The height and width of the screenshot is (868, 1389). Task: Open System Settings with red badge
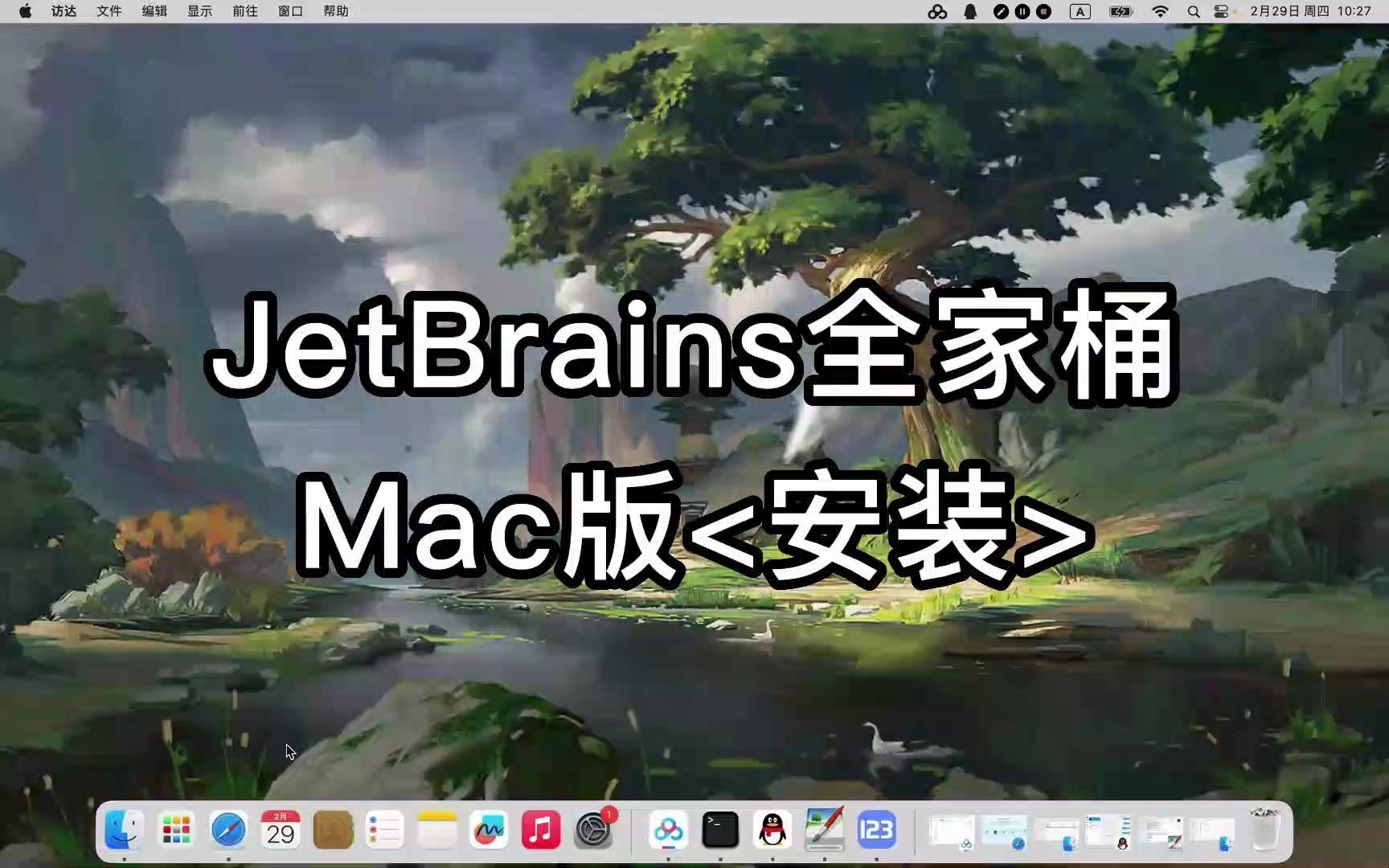click(x=594, y=829)
